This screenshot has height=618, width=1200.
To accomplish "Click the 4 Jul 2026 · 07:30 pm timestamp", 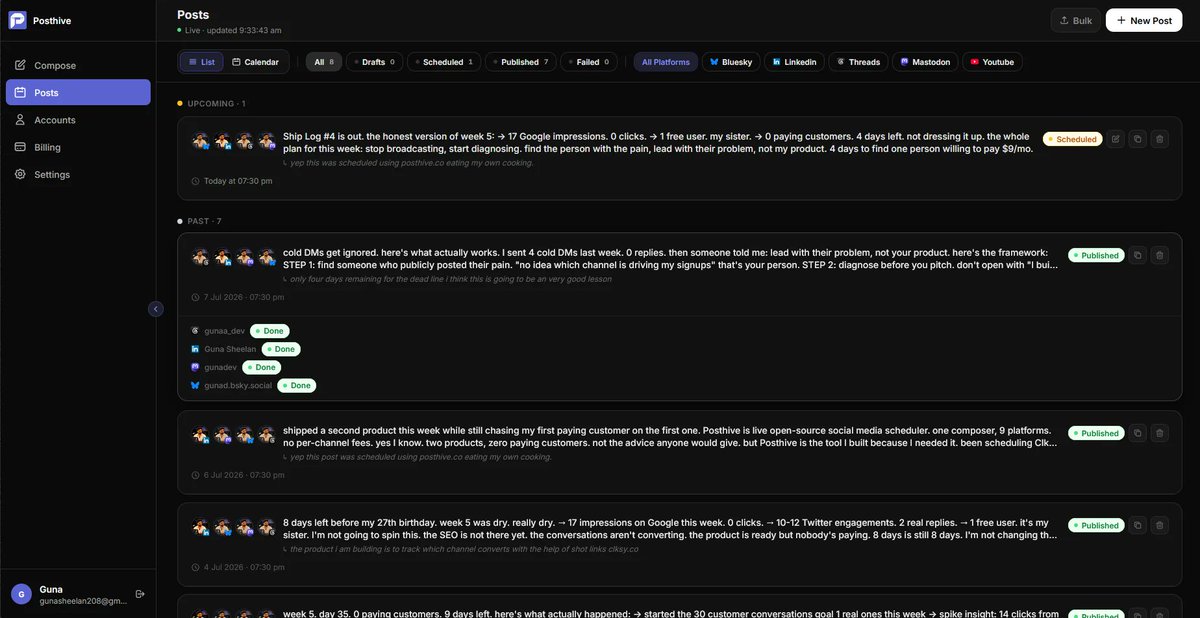I will (244, 567).
